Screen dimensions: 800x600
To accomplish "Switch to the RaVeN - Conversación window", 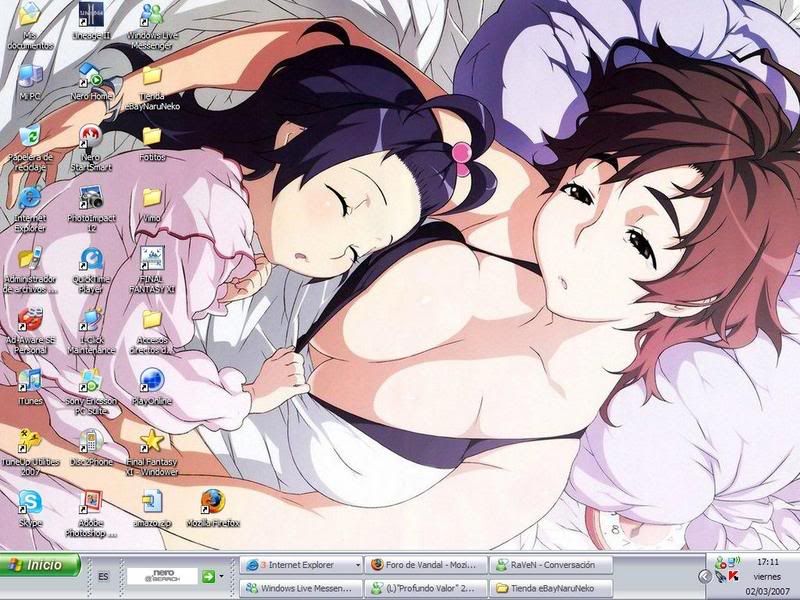I will (x=551, y=565).
